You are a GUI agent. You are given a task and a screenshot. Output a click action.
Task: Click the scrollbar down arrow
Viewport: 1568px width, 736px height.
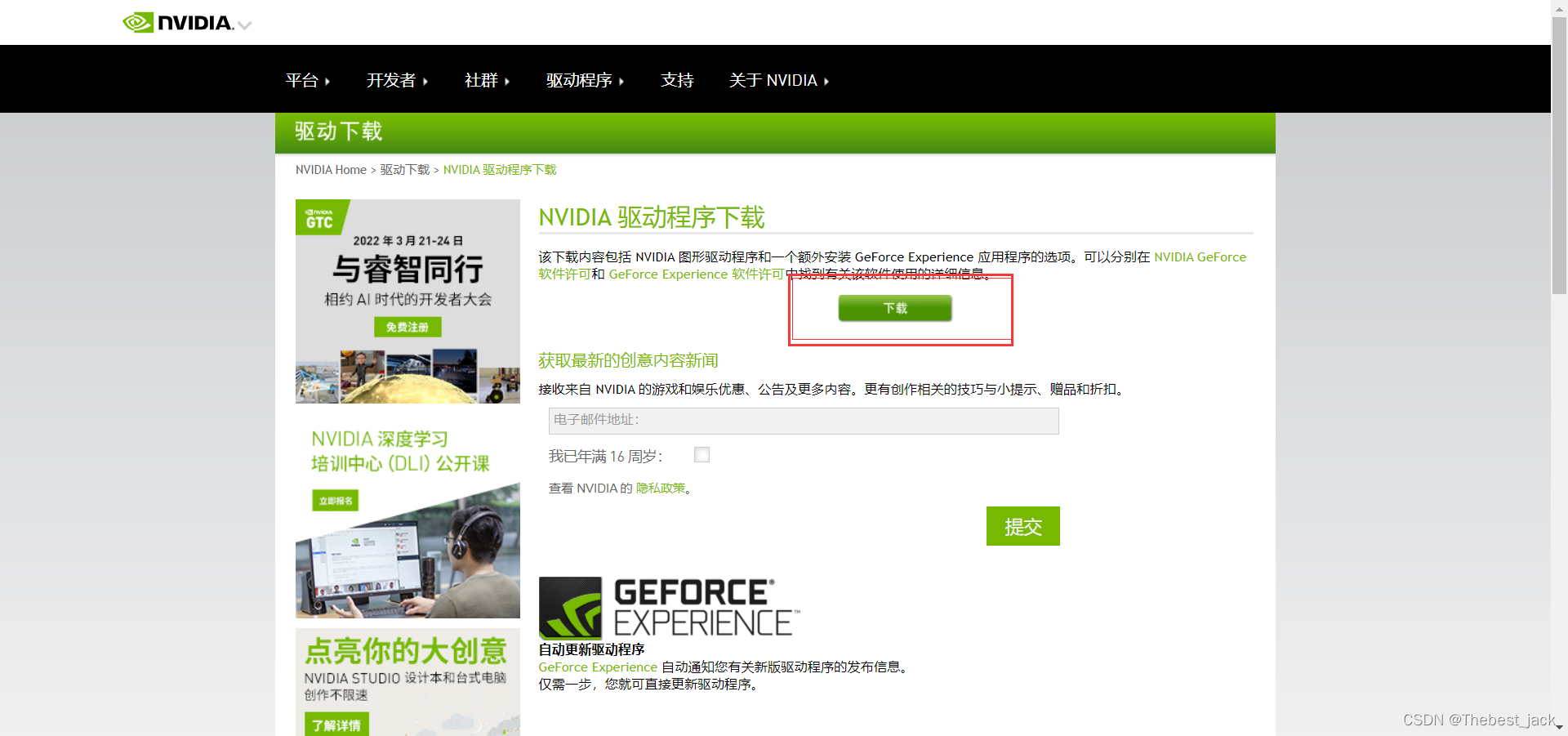[1559, 727]
